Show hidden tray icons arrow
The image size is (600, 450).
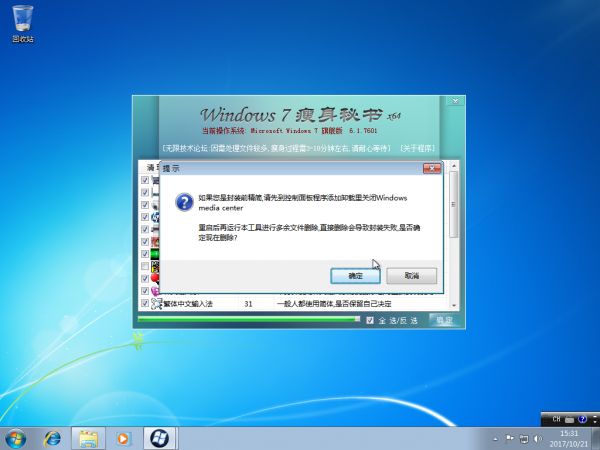[x=496, y=439]
